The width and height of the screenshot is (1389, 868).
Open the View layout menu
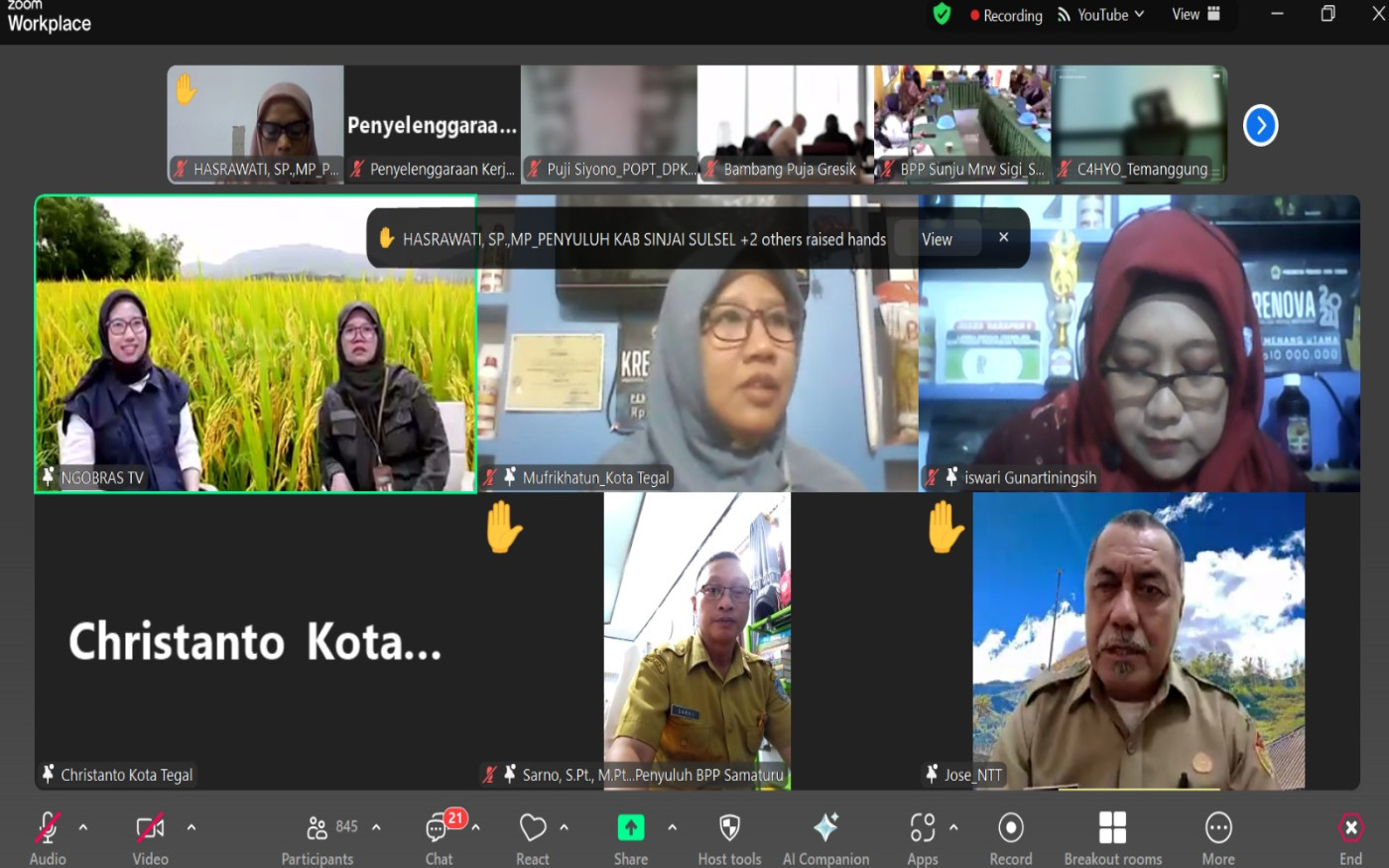1196,15
